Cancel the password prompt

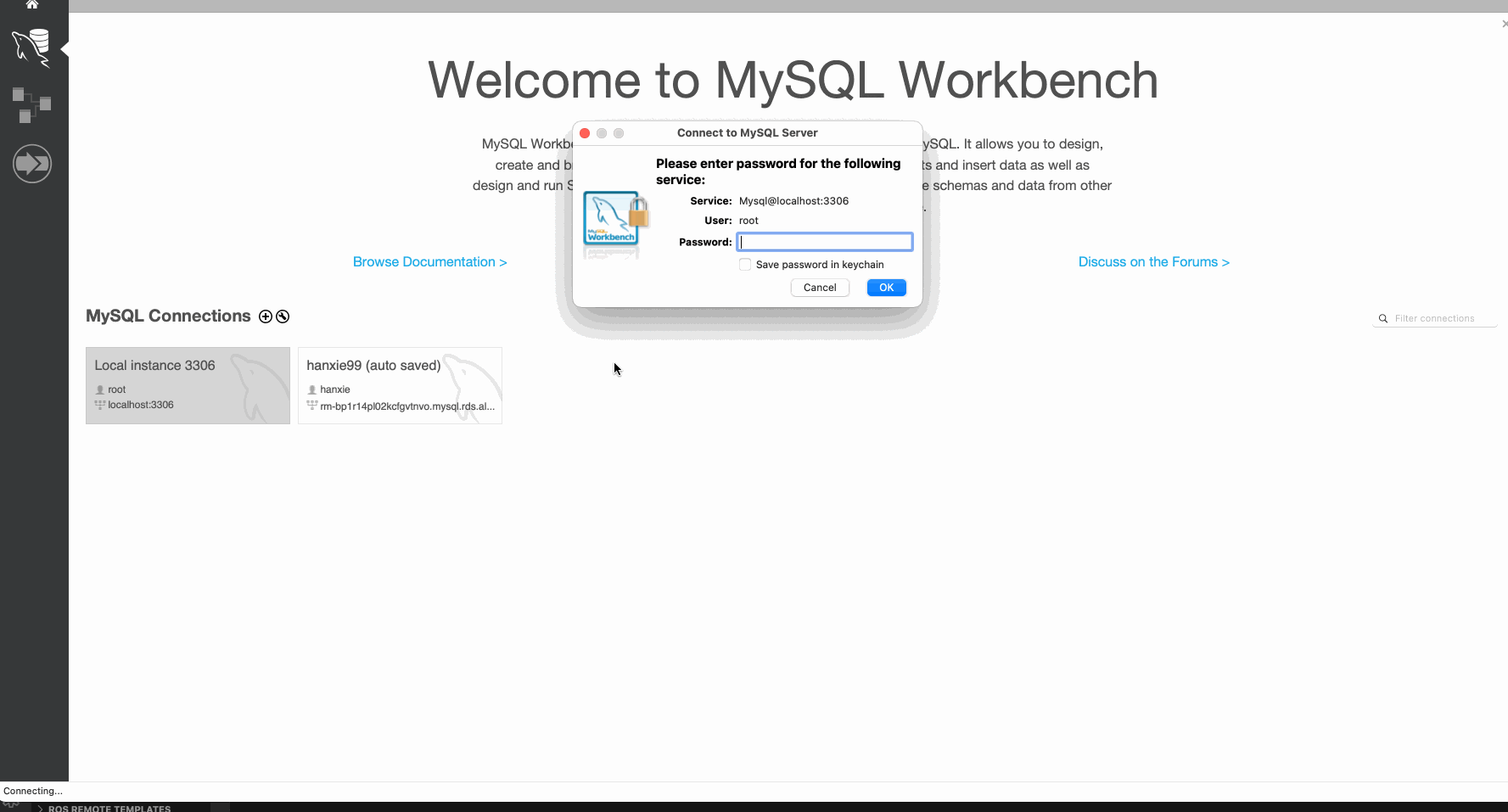[x=820, y=288]
